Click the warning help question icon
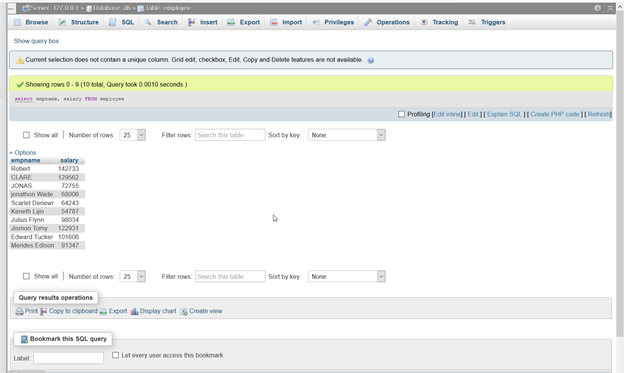Image resolution: width=624 pixels, height=373 pixels. click(x=371, y=61)
